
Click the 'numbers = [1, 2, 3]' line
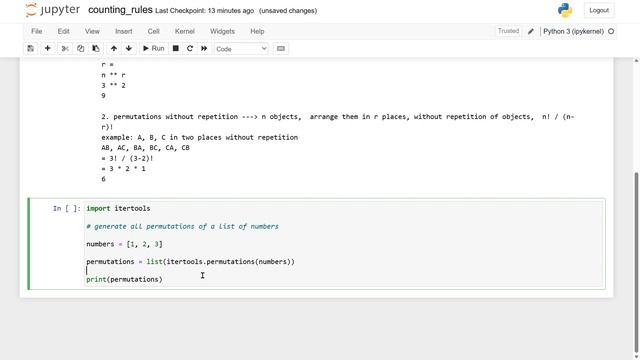click(x=124, y=244)
